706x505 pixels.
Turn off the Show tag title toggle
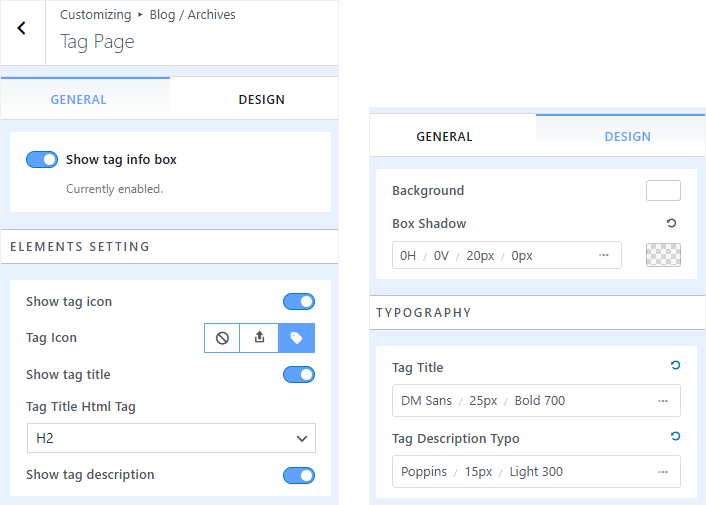click(299, 374)
